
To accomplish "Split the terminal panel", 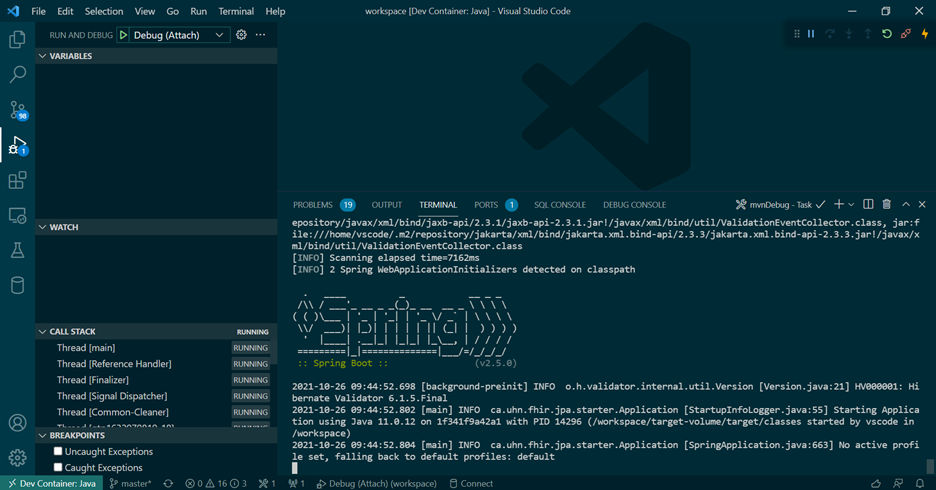I will (x=868, y=204).
